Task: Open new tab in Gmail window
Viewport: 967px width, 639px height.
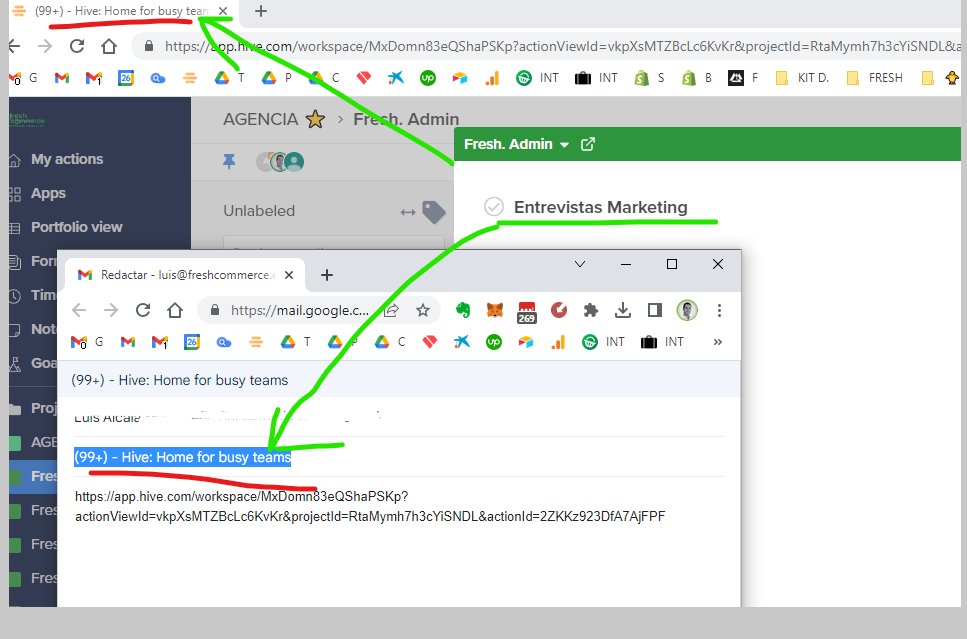Action: 327,275
